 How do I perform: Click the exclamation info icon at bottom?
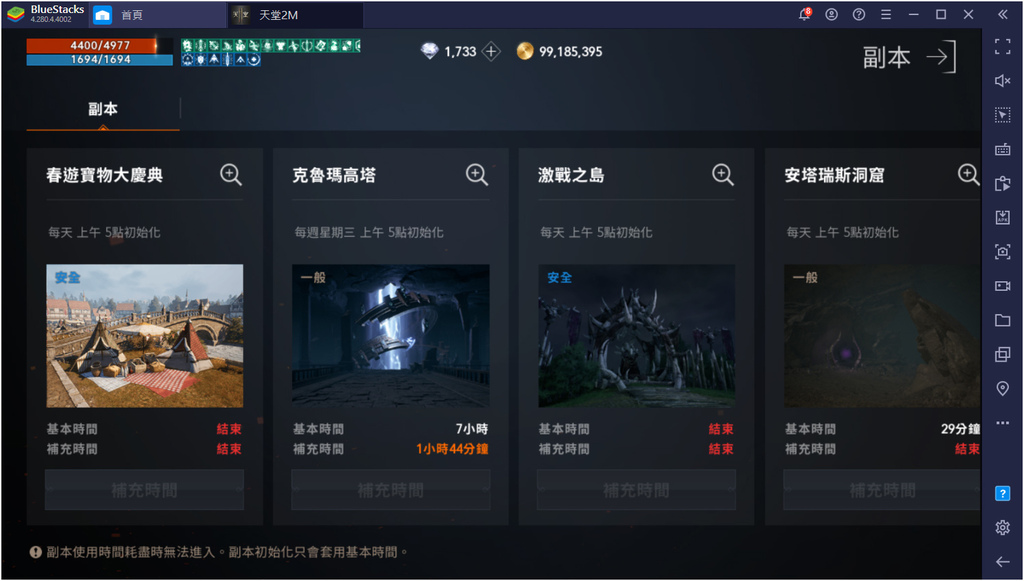coord(35,552)
